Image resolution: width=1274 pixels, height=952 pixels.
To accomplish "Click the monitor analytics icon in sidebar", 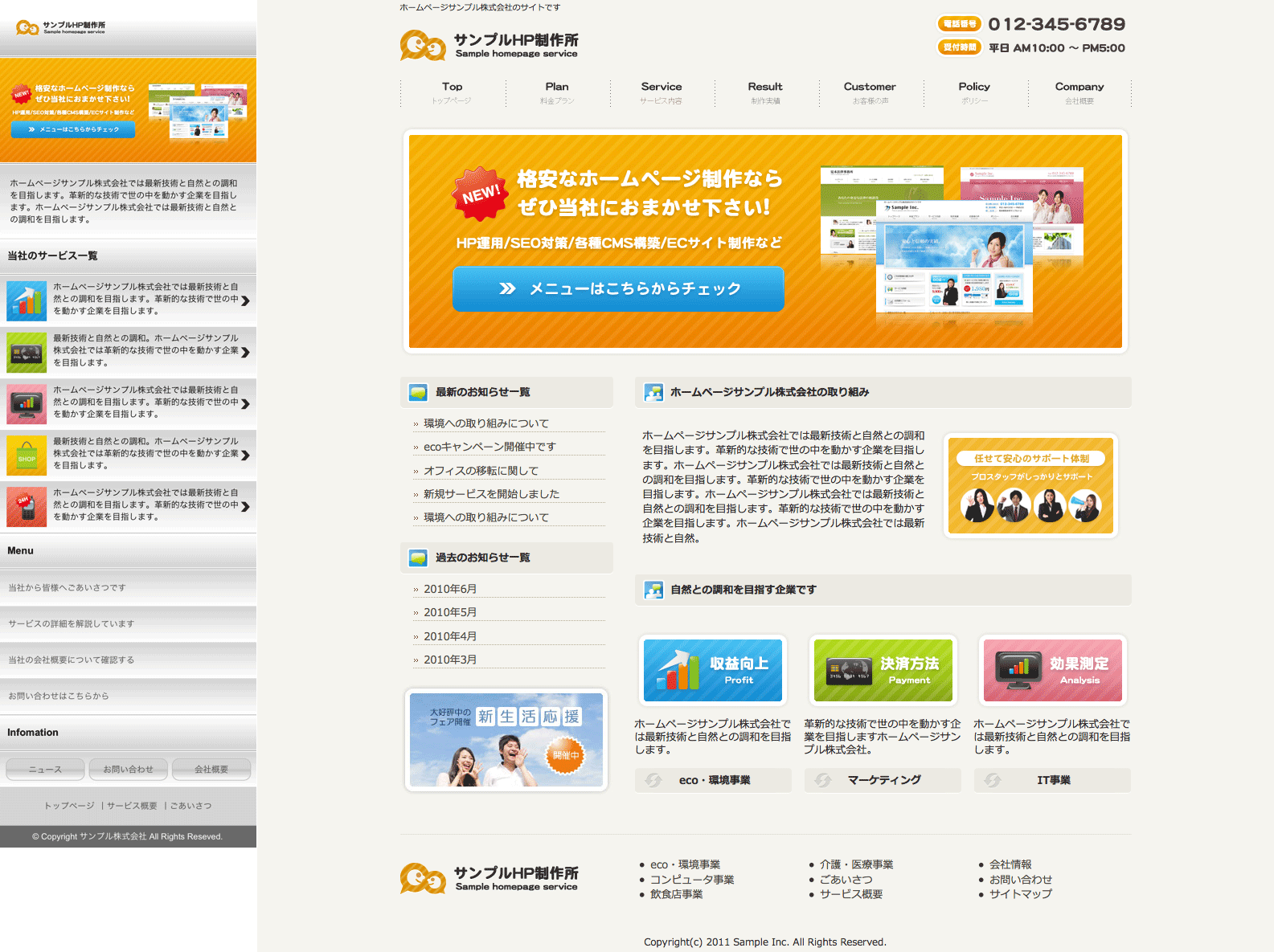I will click(x=27, y=403).
